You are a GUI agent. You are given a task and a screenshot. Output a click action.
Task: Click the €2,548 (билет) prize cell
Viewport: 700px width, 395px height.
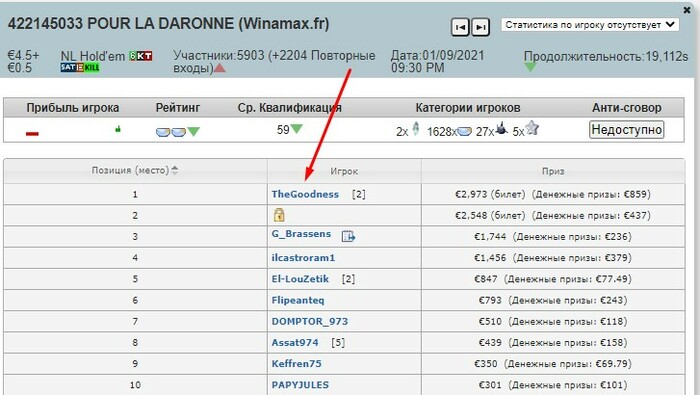coord(553,215)
